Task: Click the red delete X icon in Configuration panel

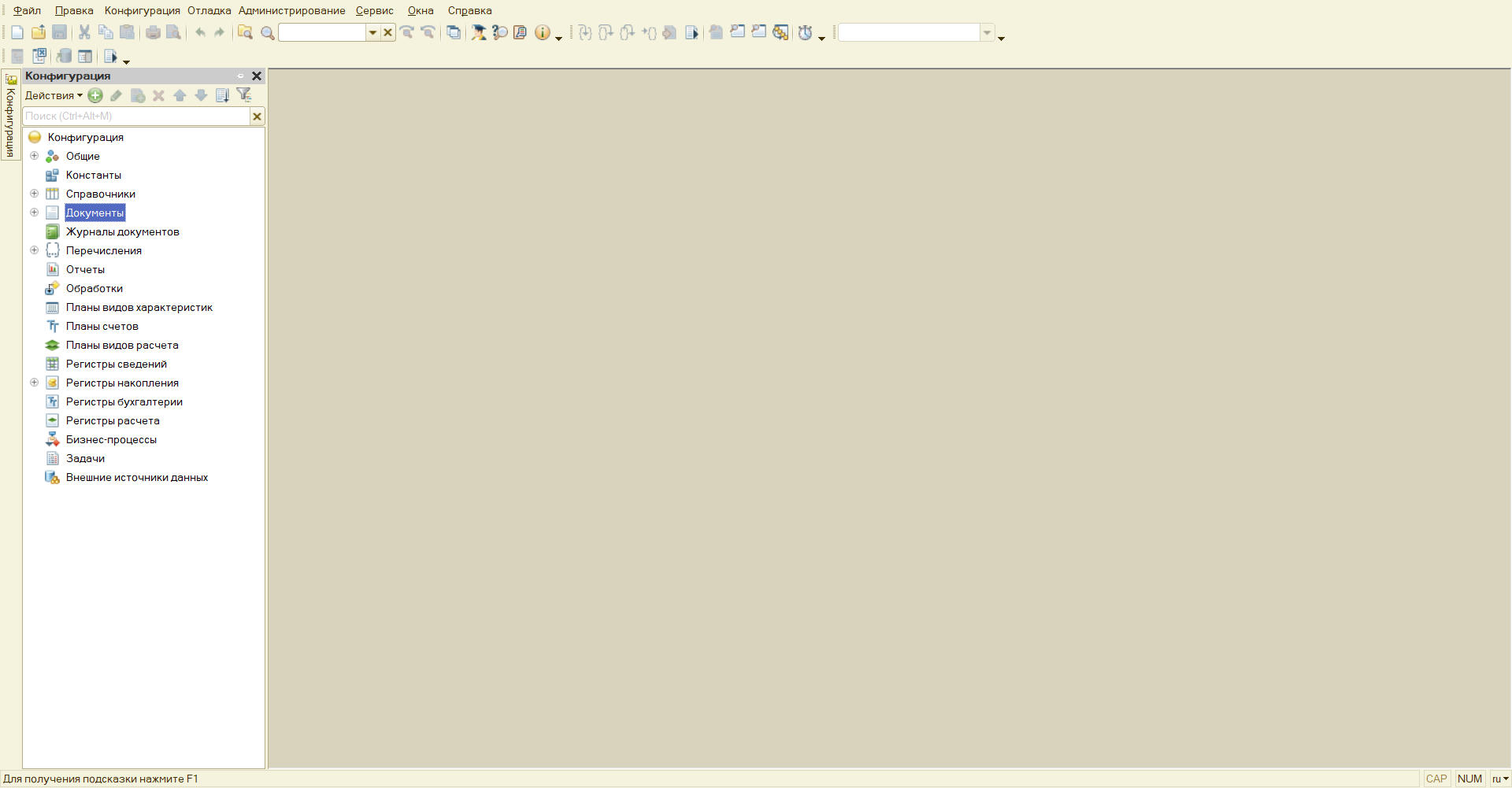Action: coord(158,95)
